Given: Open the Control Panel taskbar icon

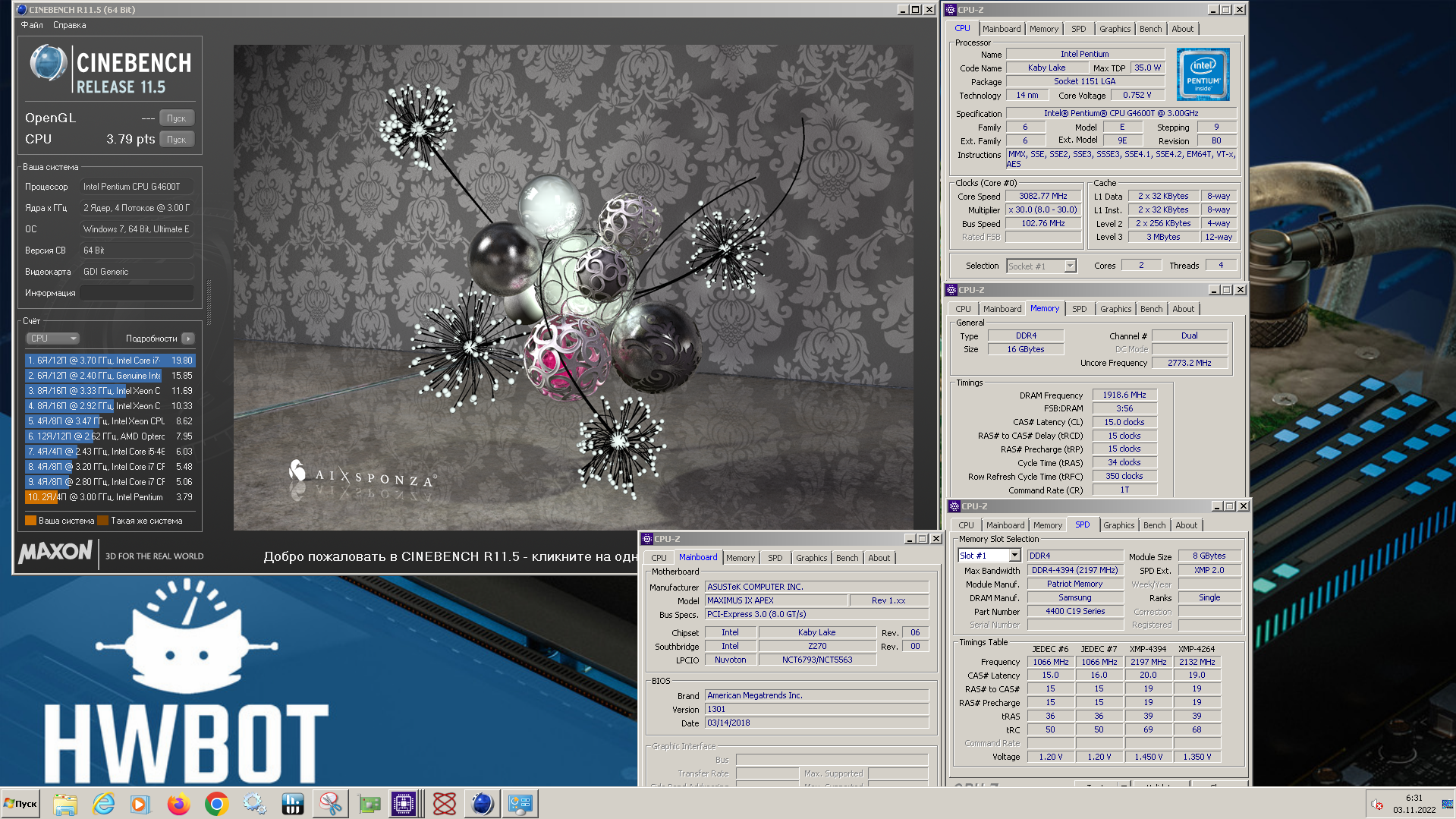Looking at the screenshot, I should tap(520, 804).
